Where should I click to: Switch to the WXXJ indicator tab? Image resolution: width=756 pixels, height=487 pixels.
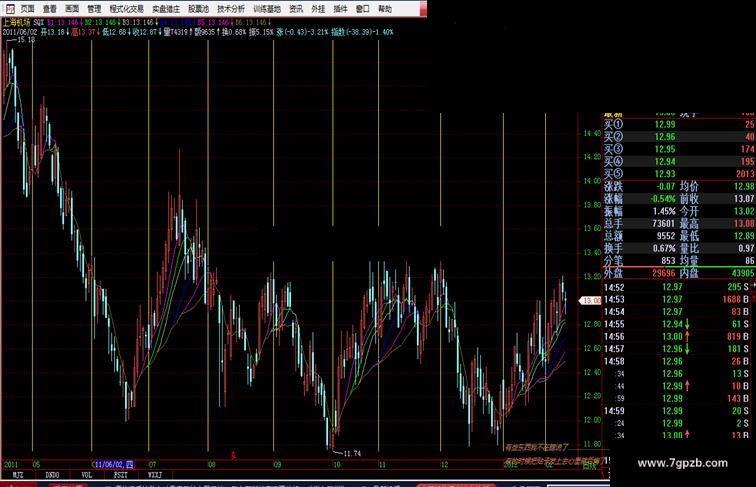coord(155,475)
